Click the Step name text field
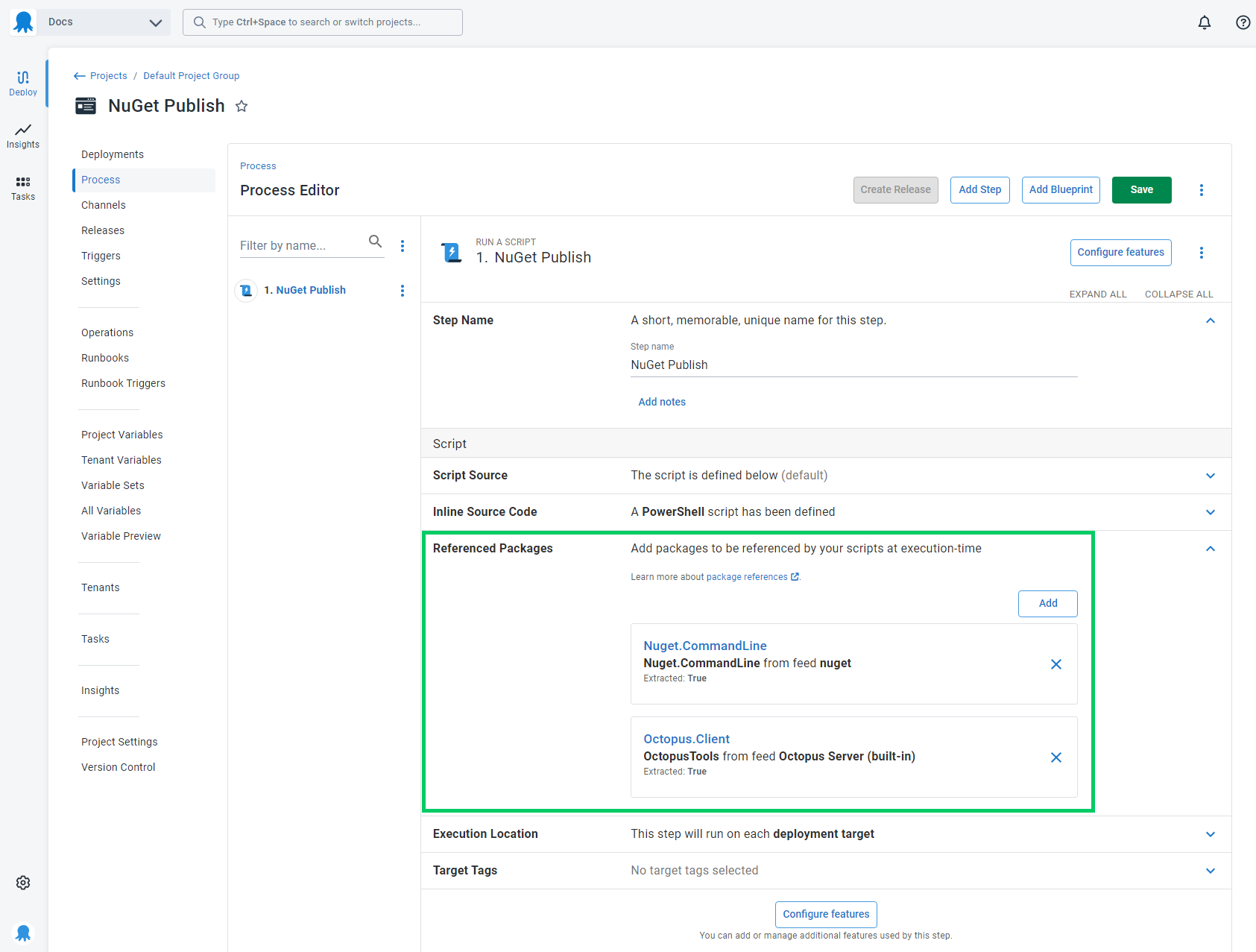This screenshot has height=952, width=1256. coord(853,365)
